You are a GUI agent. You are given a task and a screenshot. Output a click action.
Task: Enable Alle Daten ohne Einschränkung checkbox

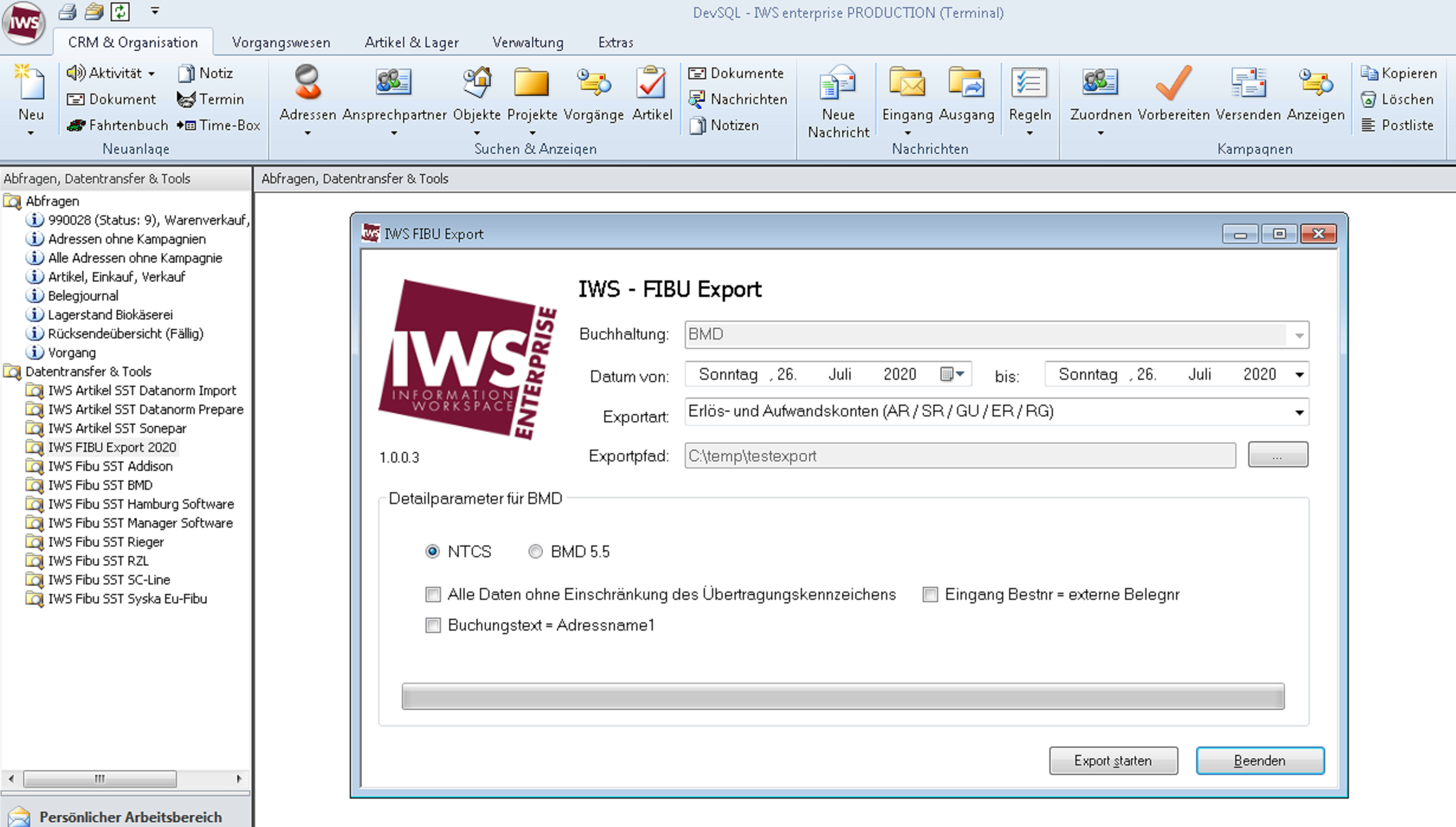[433, 595]
